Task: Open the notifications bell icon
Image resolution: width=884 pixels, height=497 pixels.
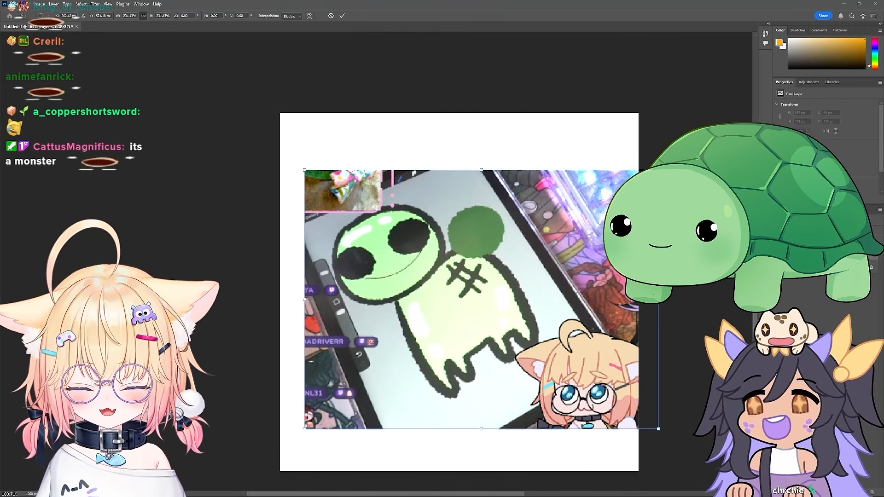Action: tap(841, 16)
